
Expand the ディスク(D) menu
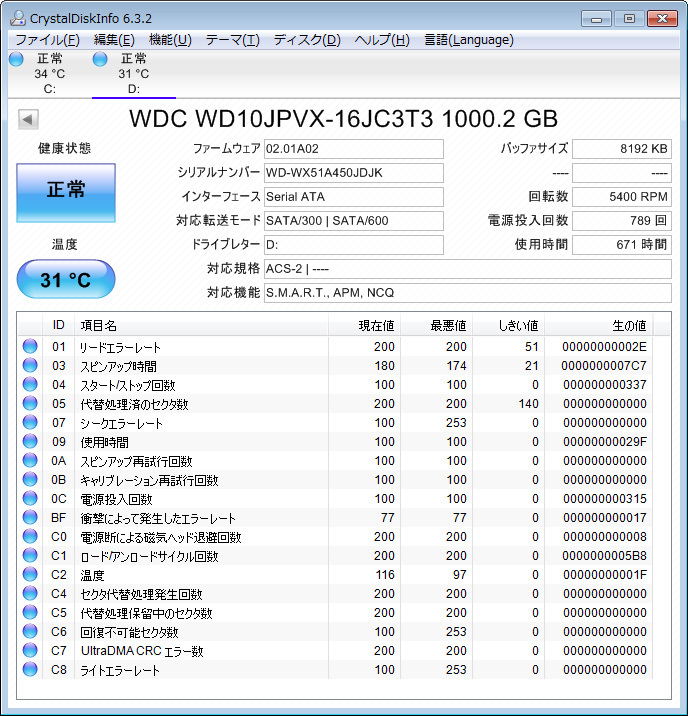[x=307, y=40]
